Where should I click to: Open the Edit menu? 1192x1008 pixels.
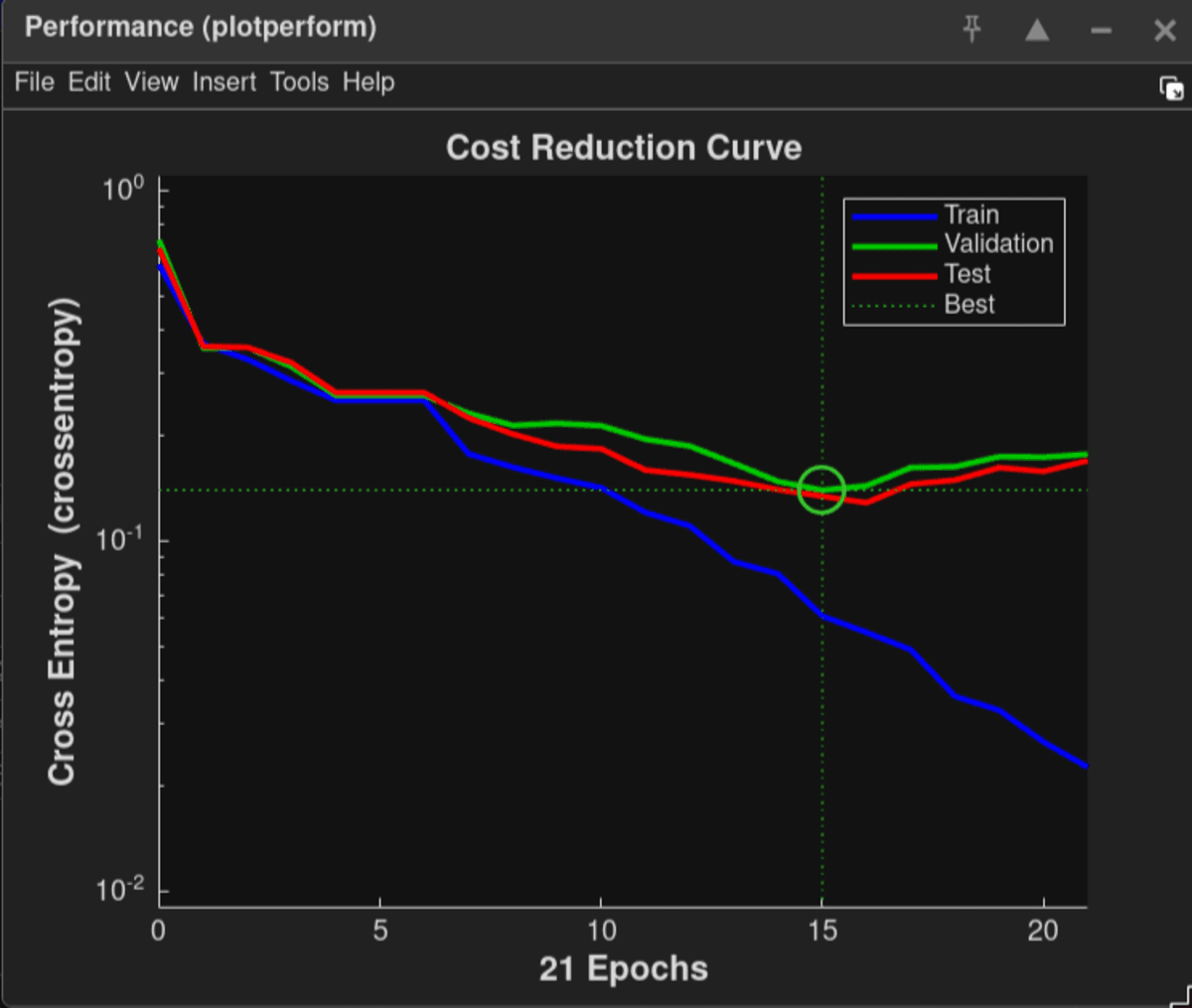(x=89, y=82)
